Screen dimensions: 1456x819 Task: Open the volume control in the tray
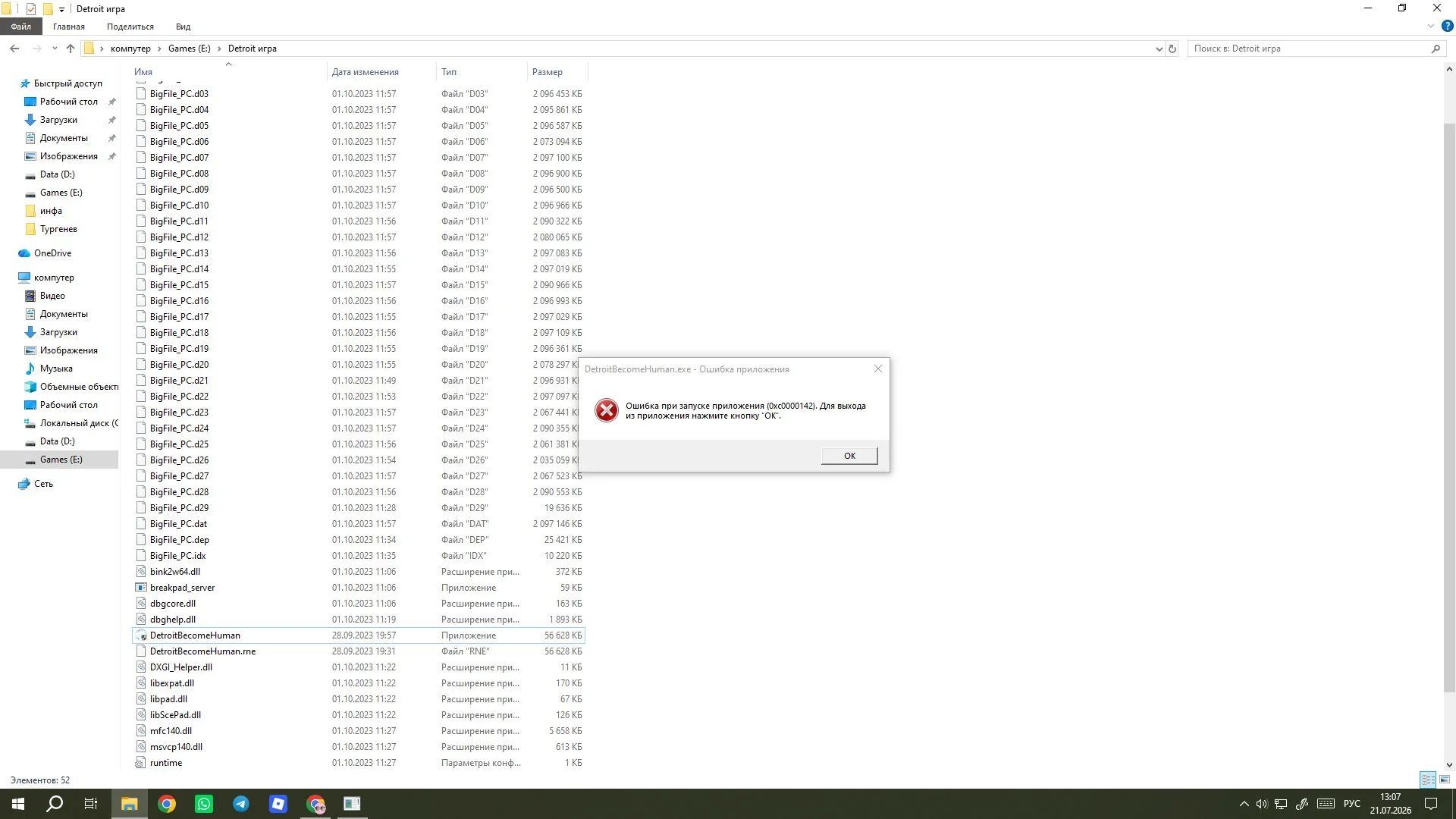click(1262, 804)
